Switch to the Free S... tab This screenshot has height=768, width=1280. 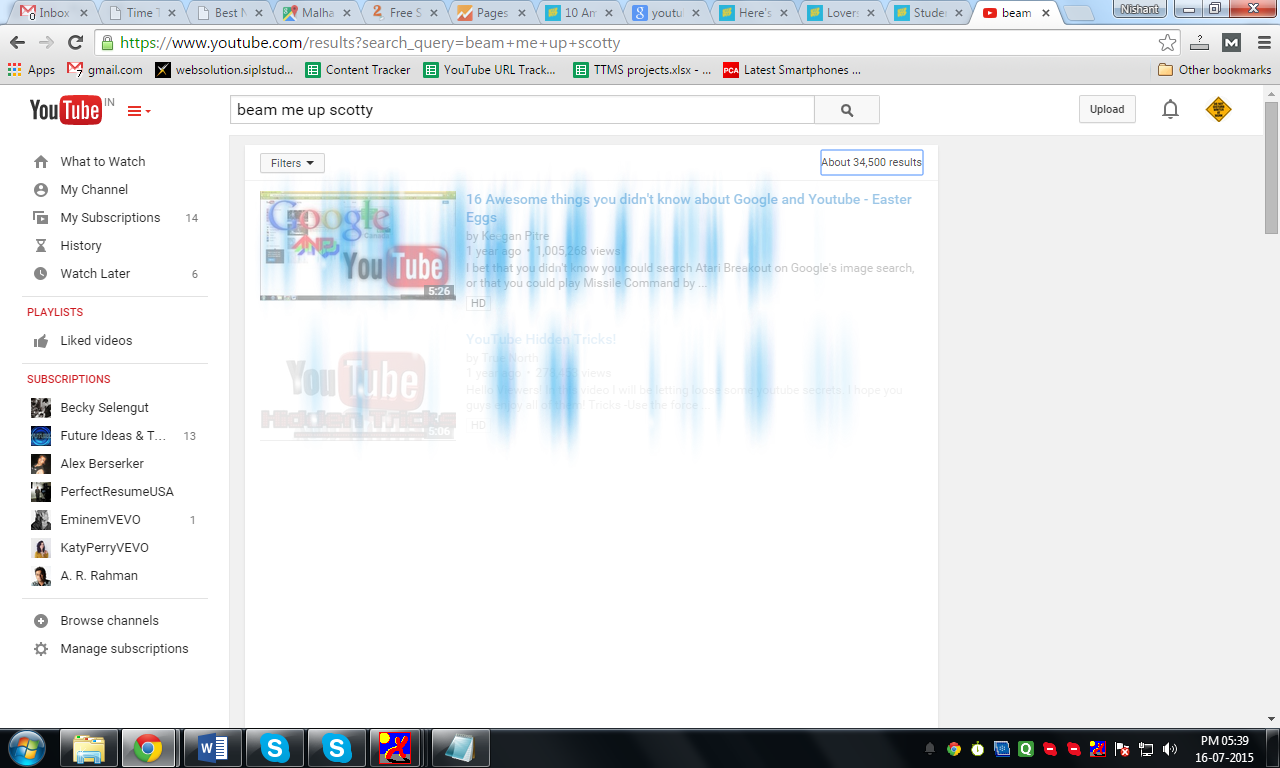pos(405,13)
